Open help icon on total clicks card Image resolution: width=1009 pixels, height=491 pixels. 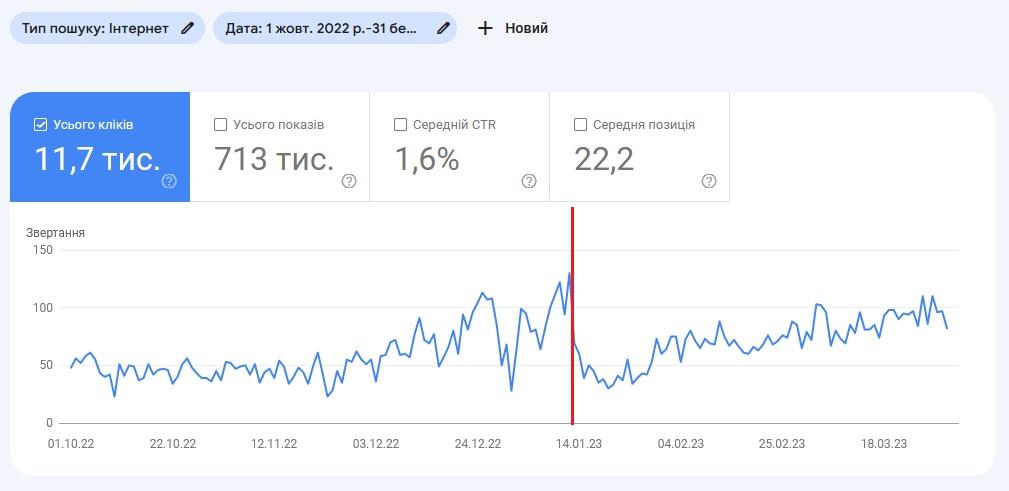(169, 181)
